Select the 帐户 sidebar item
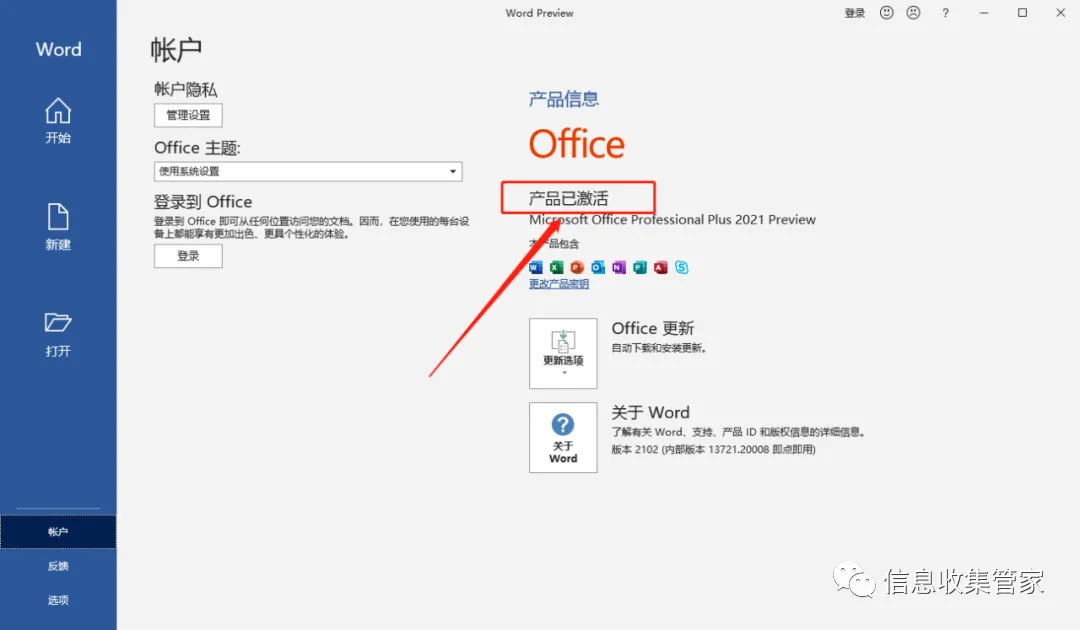This screenshot has width=1080, height=630. click(58, 532)
